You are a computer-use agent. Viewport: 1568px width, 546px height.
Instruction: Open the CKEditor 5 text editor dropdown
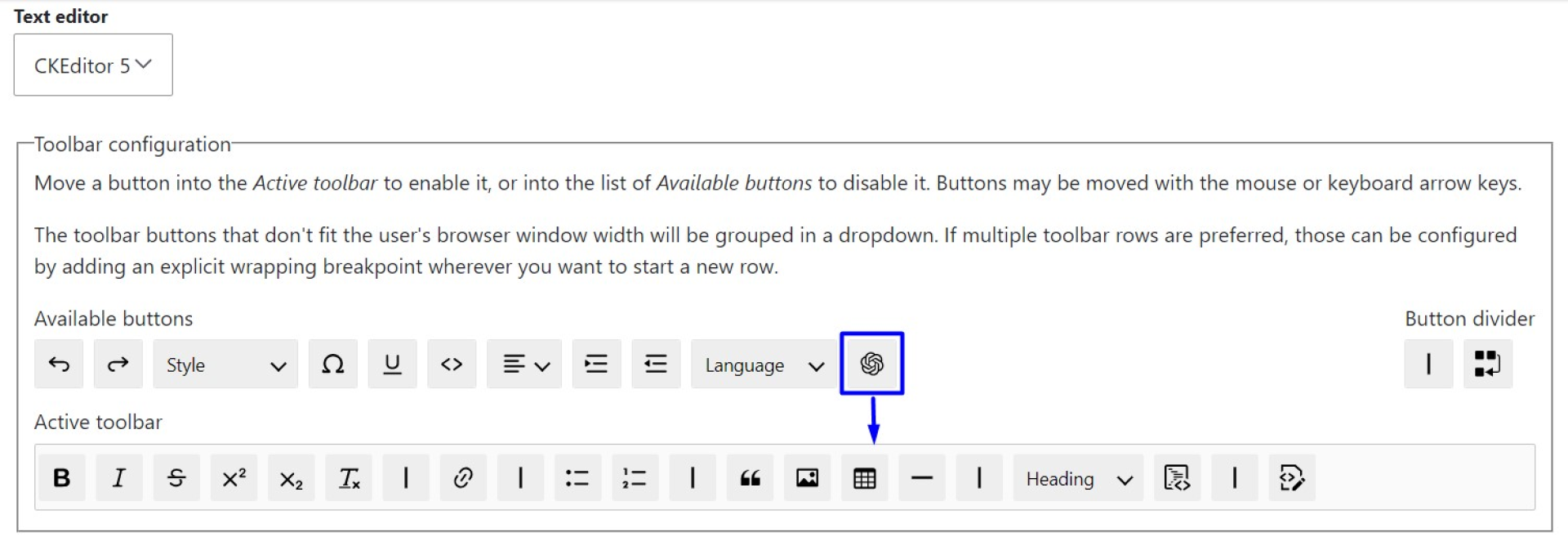93,65
